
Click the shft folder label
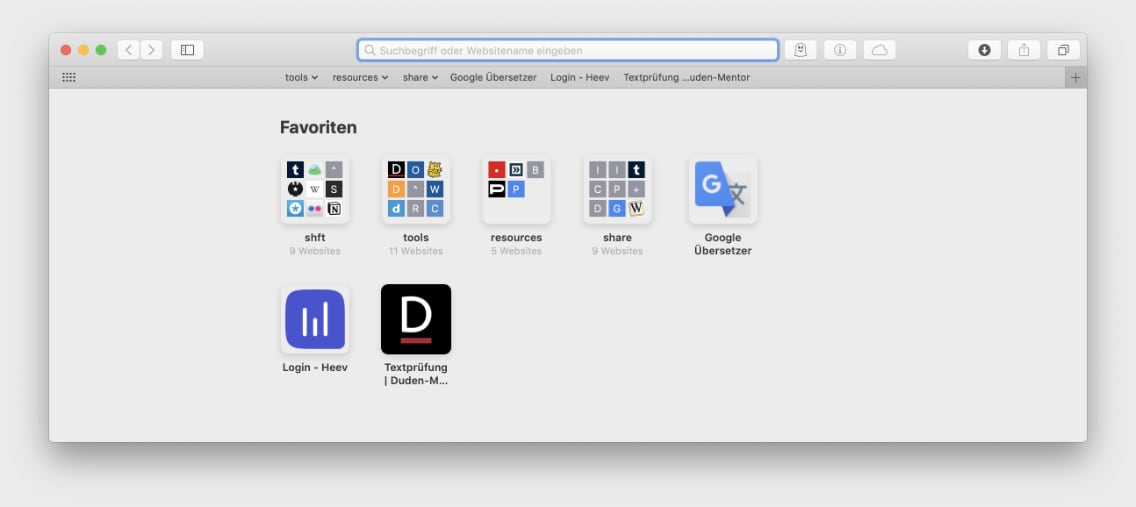click(x=315, y=238)
